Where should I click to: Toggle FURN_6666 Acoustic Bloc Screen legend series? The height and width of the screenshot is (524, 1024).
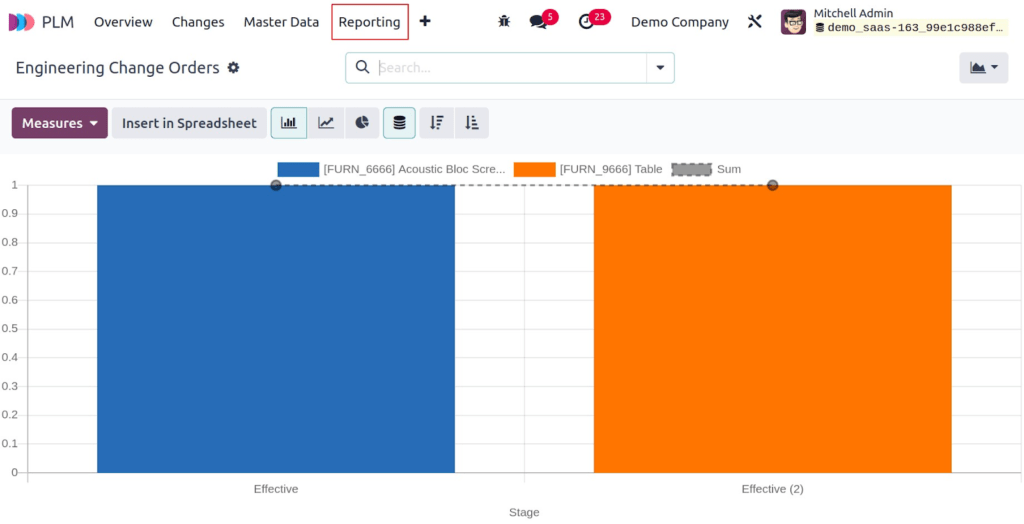pyautogui.click(x=391, y=169)
